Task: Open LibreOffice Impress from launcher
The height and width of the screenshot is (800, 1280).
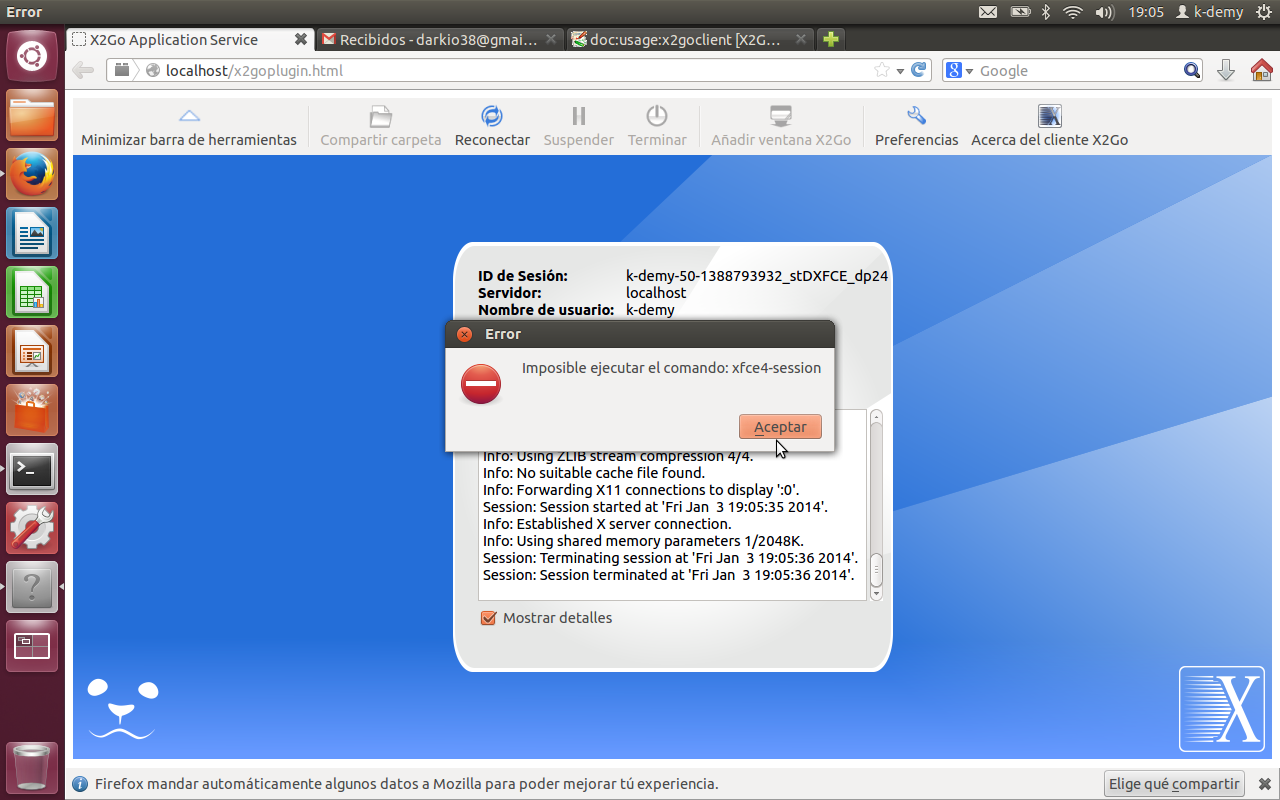Action: tap(32, 352)
